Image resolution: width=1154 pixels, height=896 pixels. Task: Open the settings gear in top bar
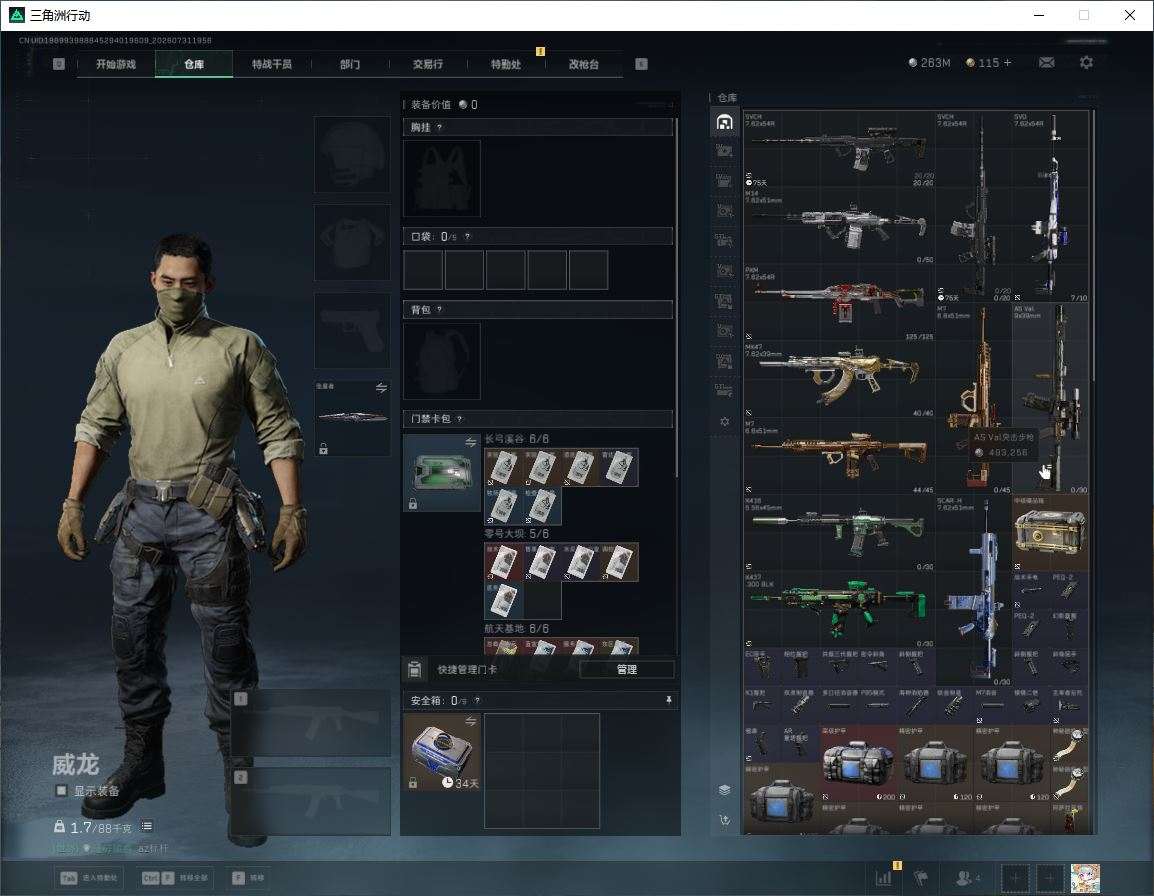coord(1086,63)
